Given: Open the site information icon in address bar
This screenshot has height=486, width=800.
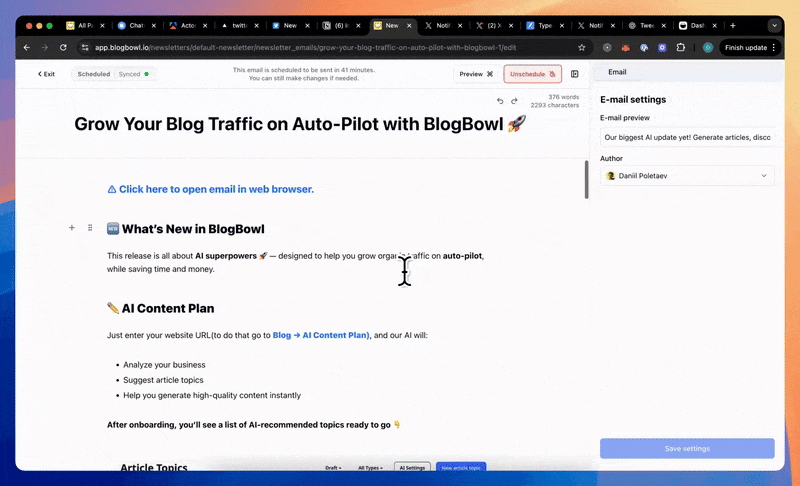Looking at the screenshot, I should (85, 47).
